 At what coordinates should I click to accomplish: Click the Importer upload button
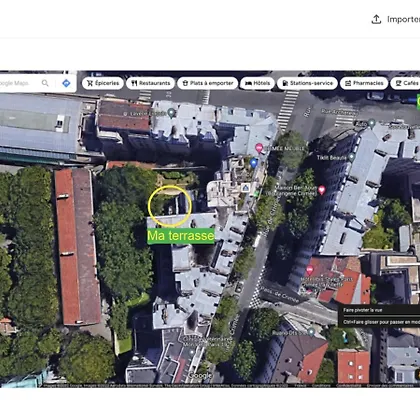coord(395,19)
